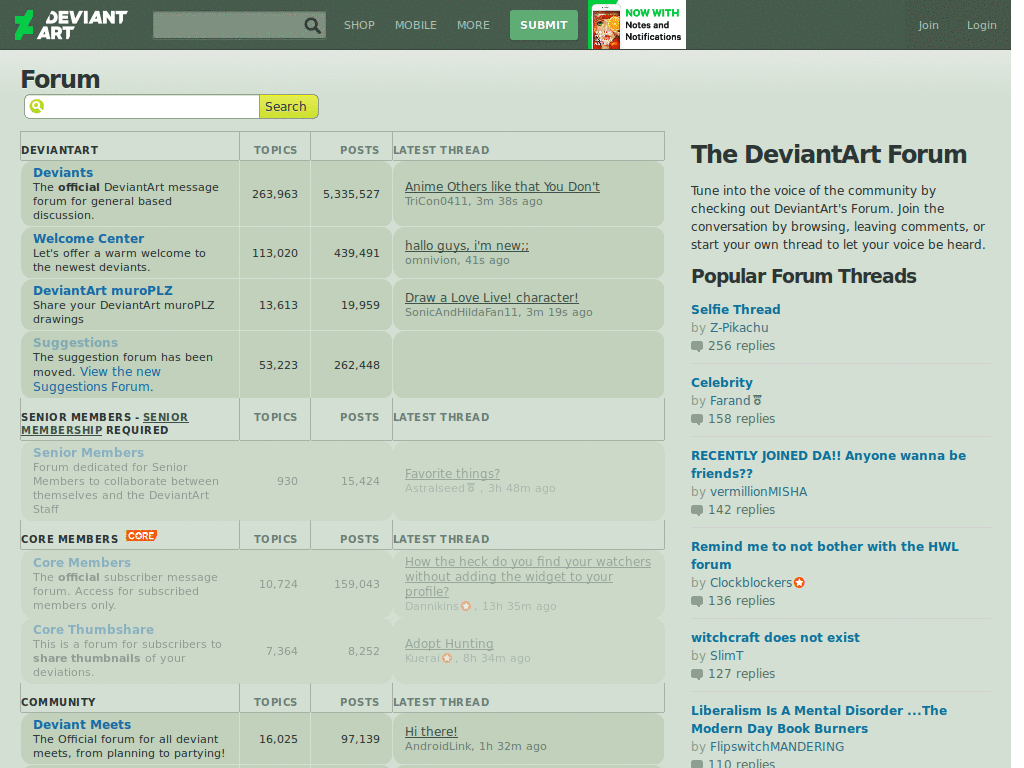
Task: Click the 19,959 posts count for muroPLZ
Action: click(x=360, y=305)
